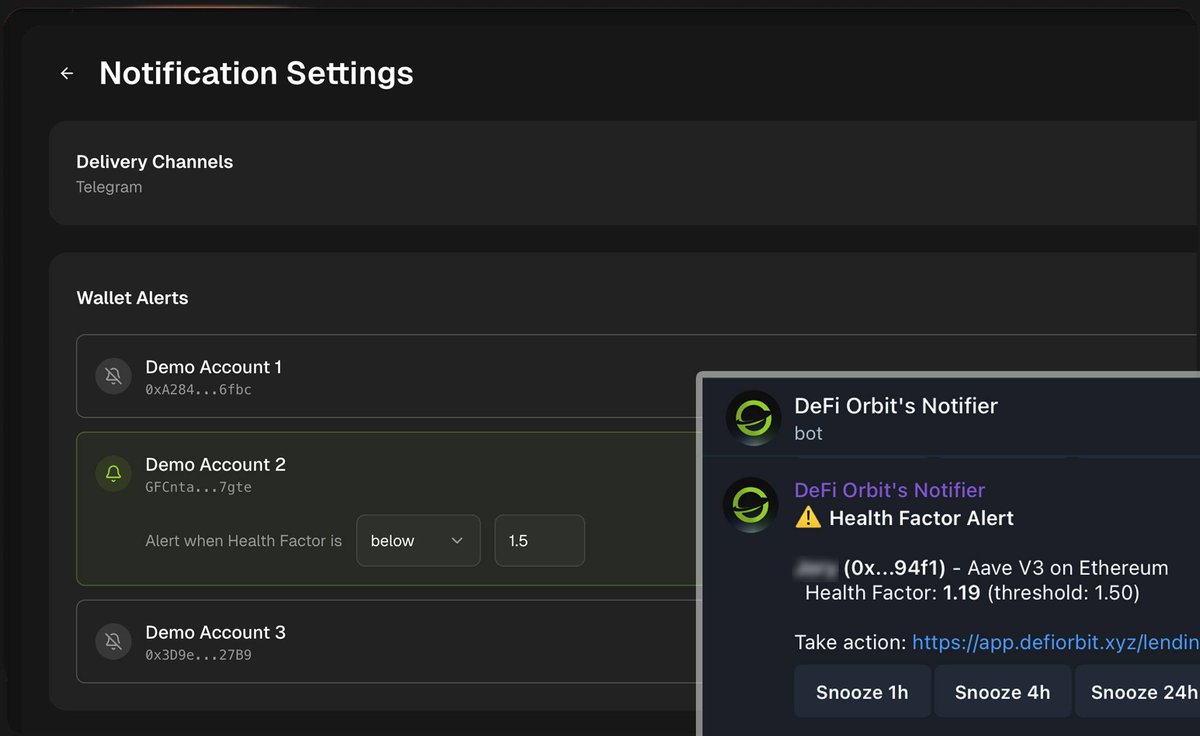
Task: Click the warning icon in Health Factor Alert
Action: 808,518
